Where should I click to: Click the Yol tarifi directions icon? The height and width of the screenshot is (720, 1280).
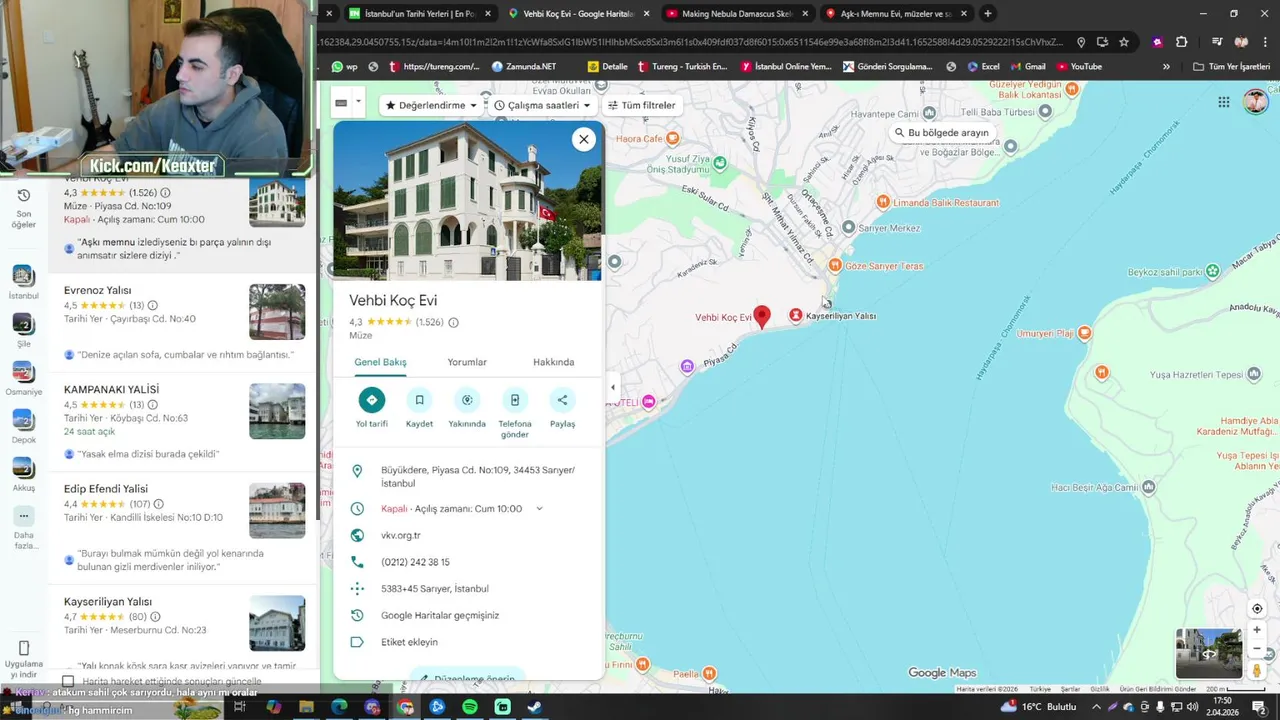pyautogui.click(x=371, y=400)
